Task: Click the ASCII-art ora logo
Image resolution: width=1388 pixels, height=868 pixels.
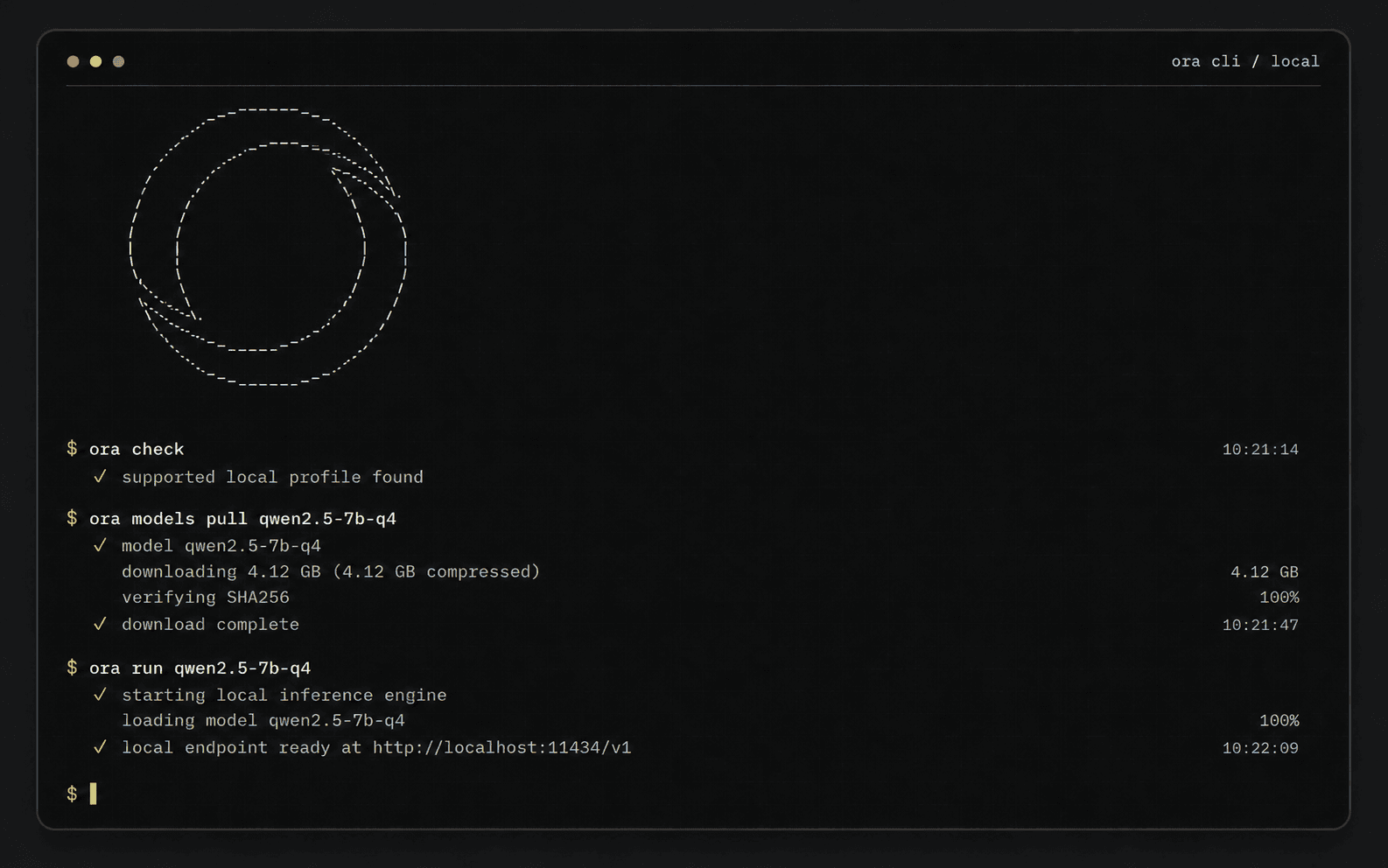Action: pos(268,247)
